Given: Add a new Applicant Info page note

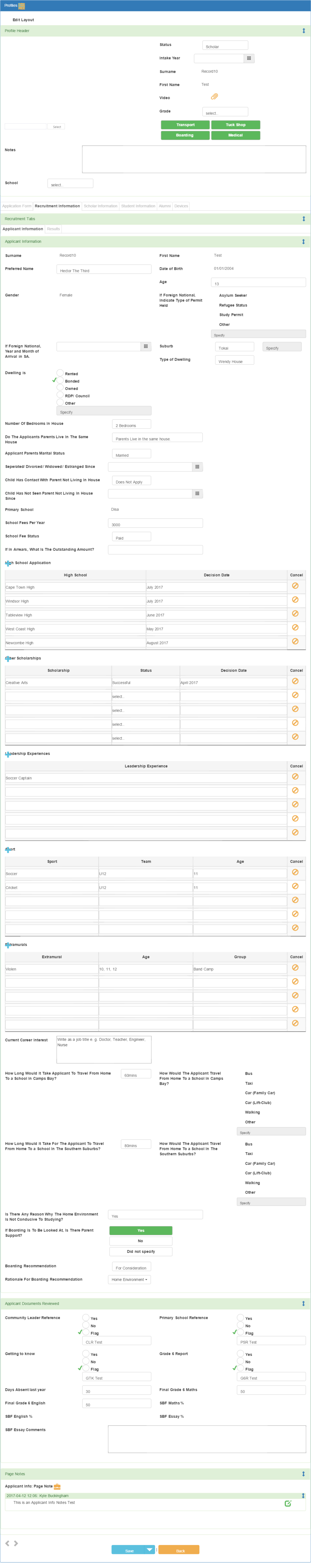Looking at the screenshot, I should coord(57,1487).
